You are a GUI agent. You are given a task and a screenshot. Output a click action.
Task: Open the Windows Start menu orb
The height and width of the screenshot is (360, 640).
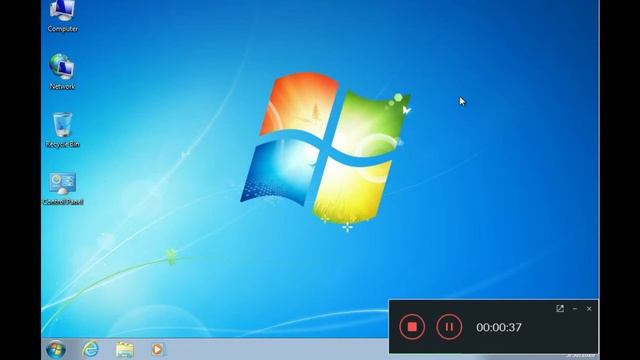56,349
